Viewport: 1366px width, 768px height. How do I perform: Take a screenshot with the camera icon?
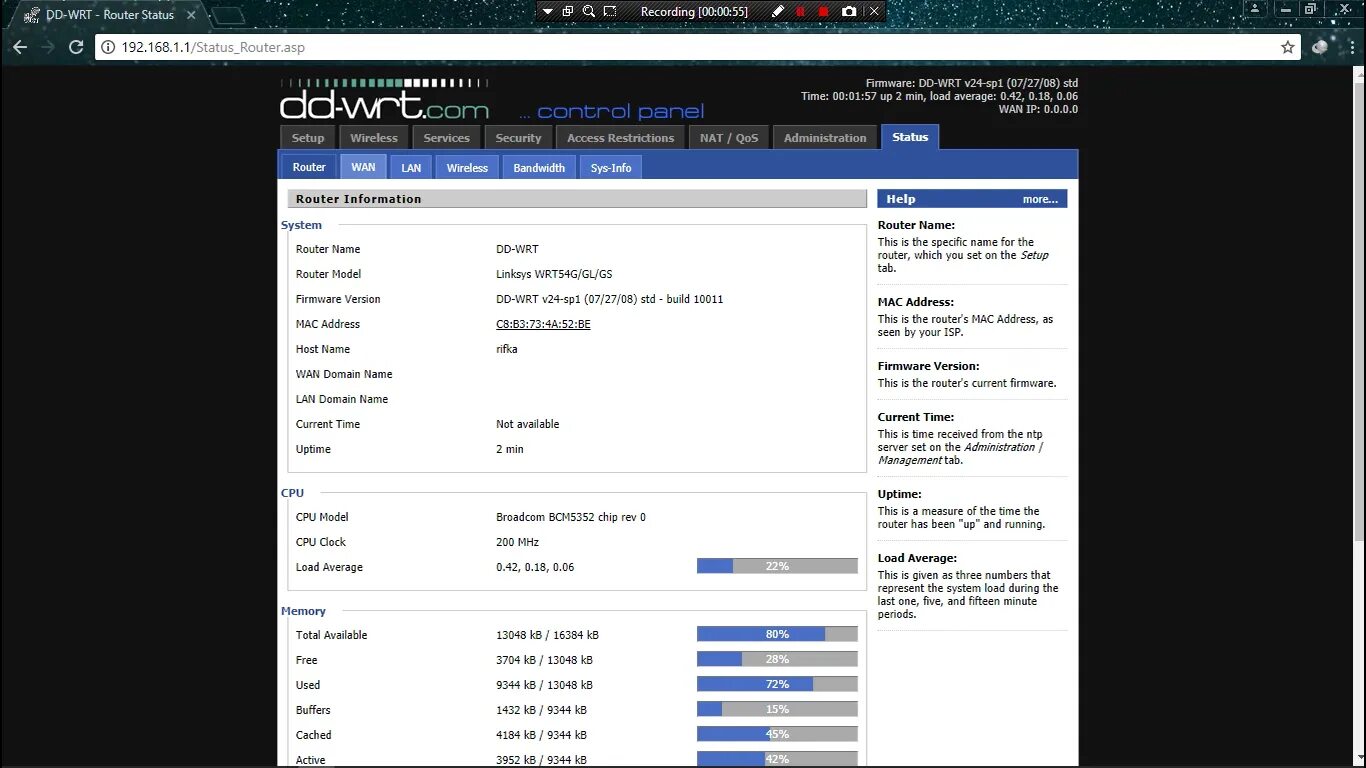point(849,11)
